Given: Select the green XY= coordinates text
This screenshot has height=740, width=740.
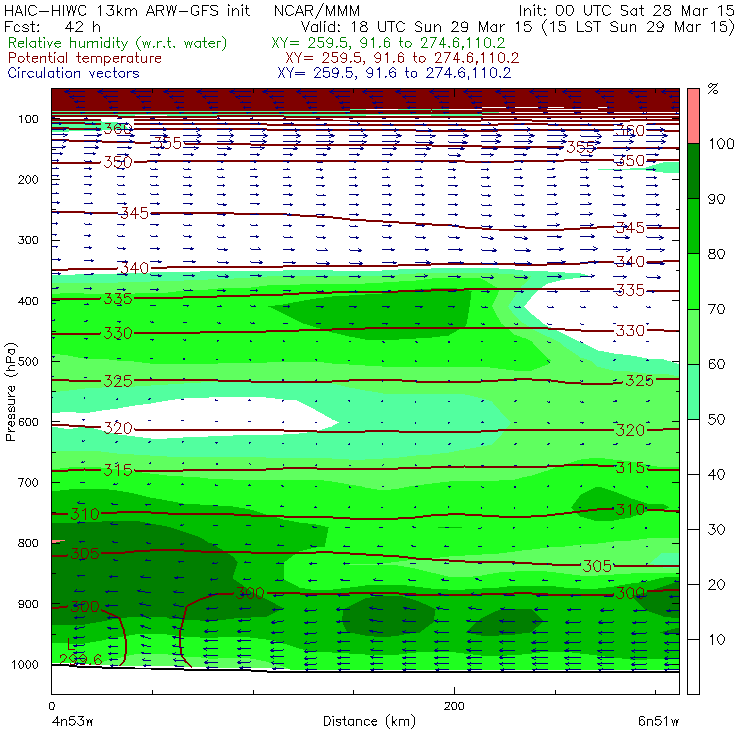Looking at the screenshot, I should [x=388, y=43].
